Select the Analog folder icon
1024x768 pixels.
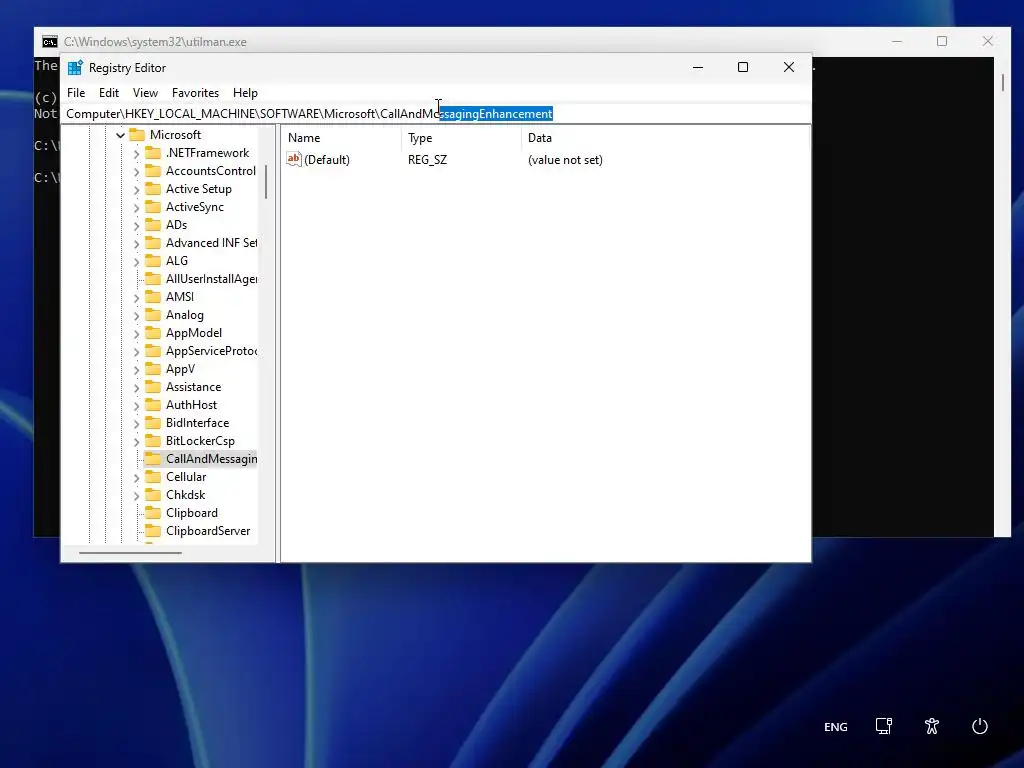(x=153, y=315)
